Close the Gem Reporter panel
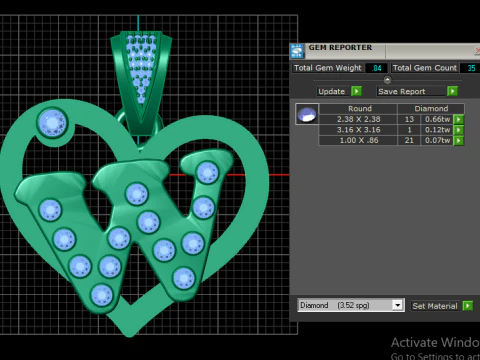This screenshot has width=480, height=360. point(477,51)
